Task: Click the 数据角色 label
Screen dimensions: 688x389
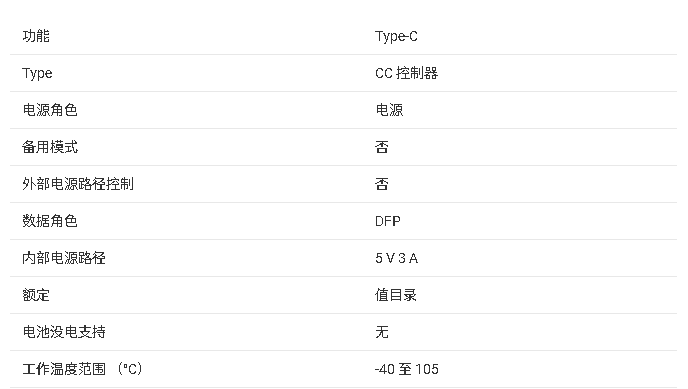Action: click(x=50, y=221)
